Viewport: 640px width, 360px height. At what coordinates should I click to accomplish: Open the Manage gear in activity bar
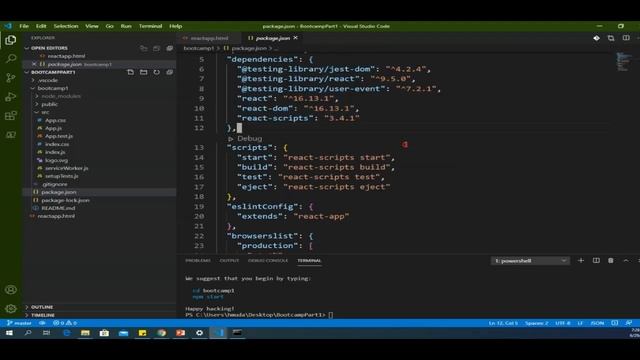click(x=11, y=309)
